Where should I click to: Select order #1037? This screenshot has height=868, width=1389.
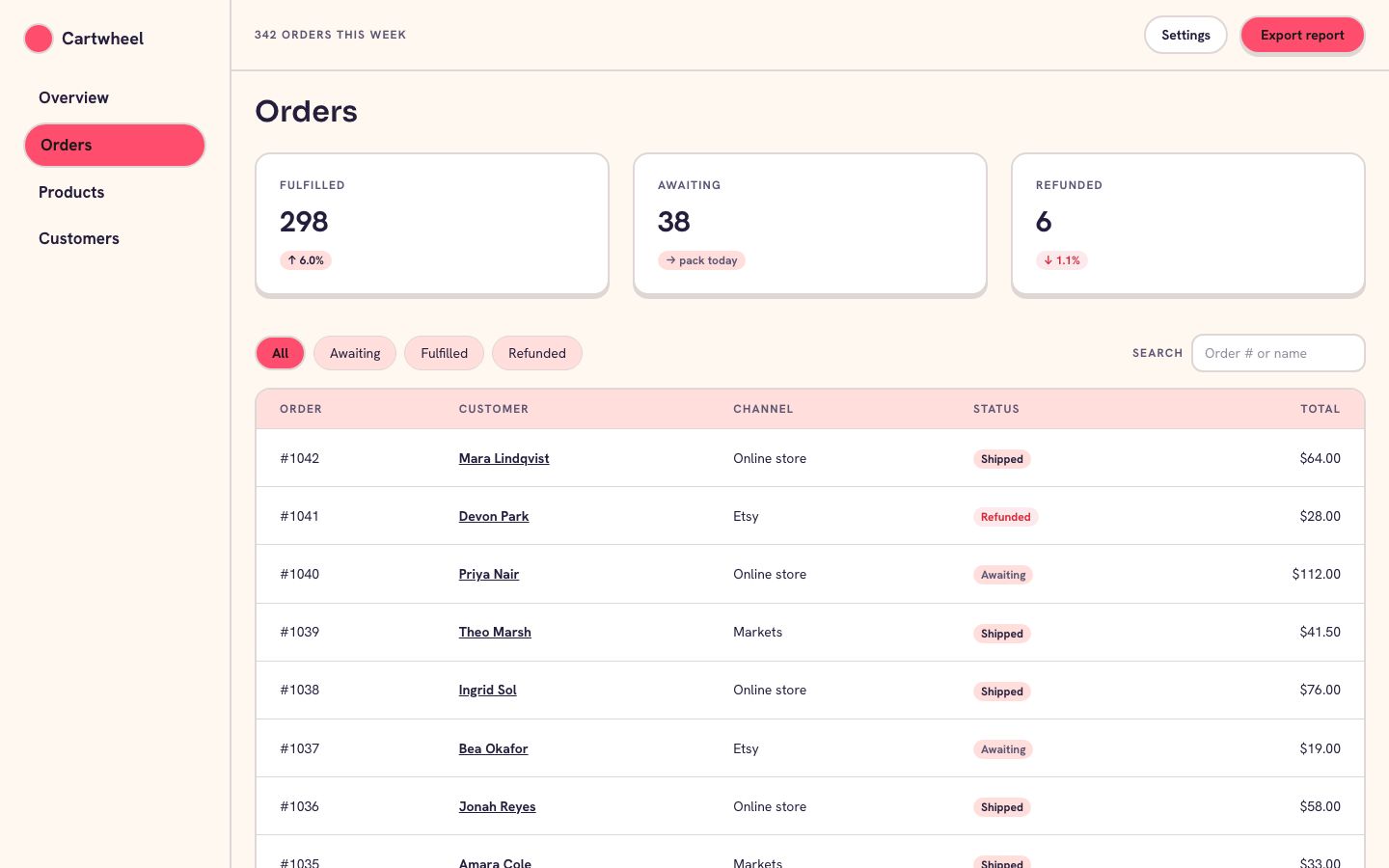pyautogui.click(x=299, y=748)
